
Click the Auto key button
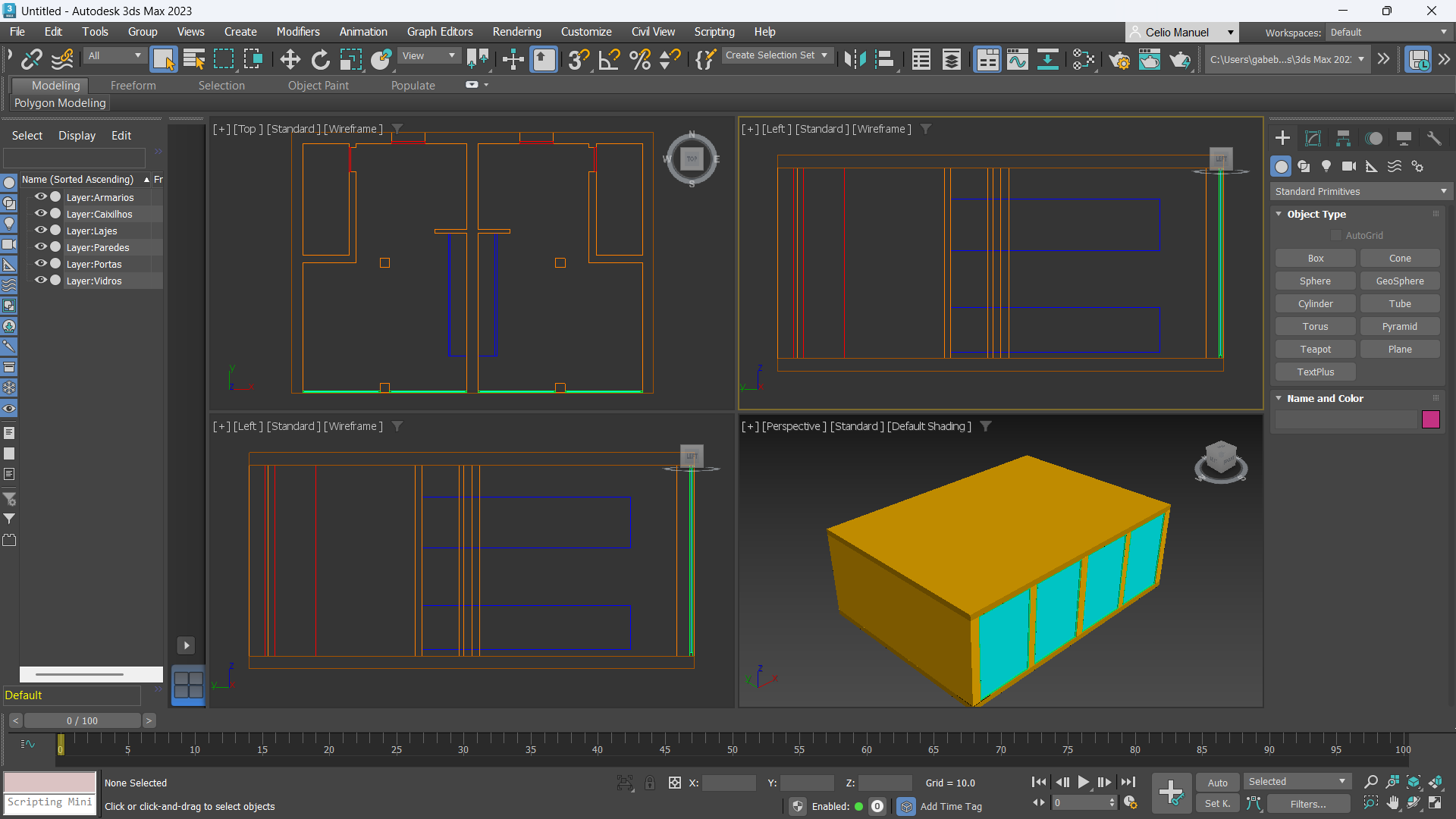point(1217,783)
